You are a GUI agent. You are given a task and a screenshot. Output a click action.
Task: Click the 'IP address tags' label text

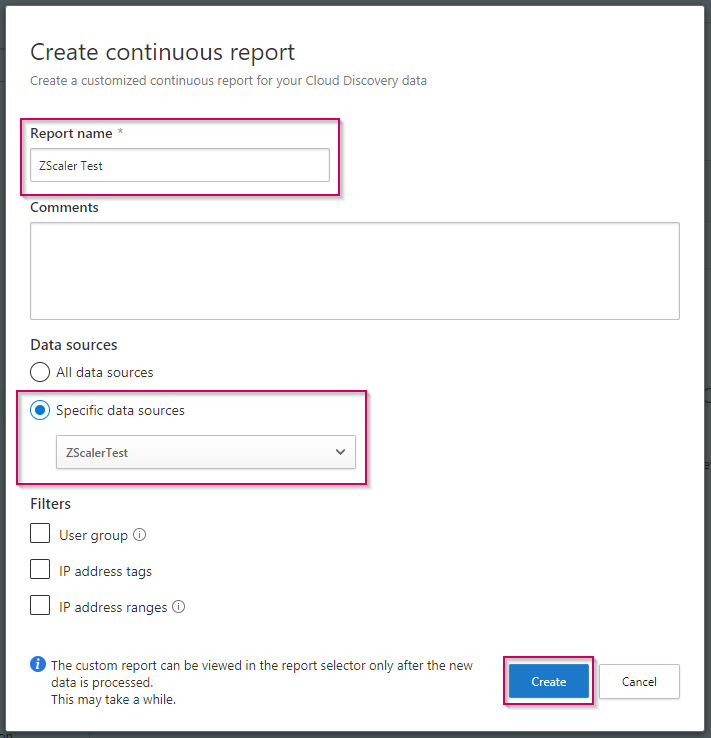coord(105,571)
